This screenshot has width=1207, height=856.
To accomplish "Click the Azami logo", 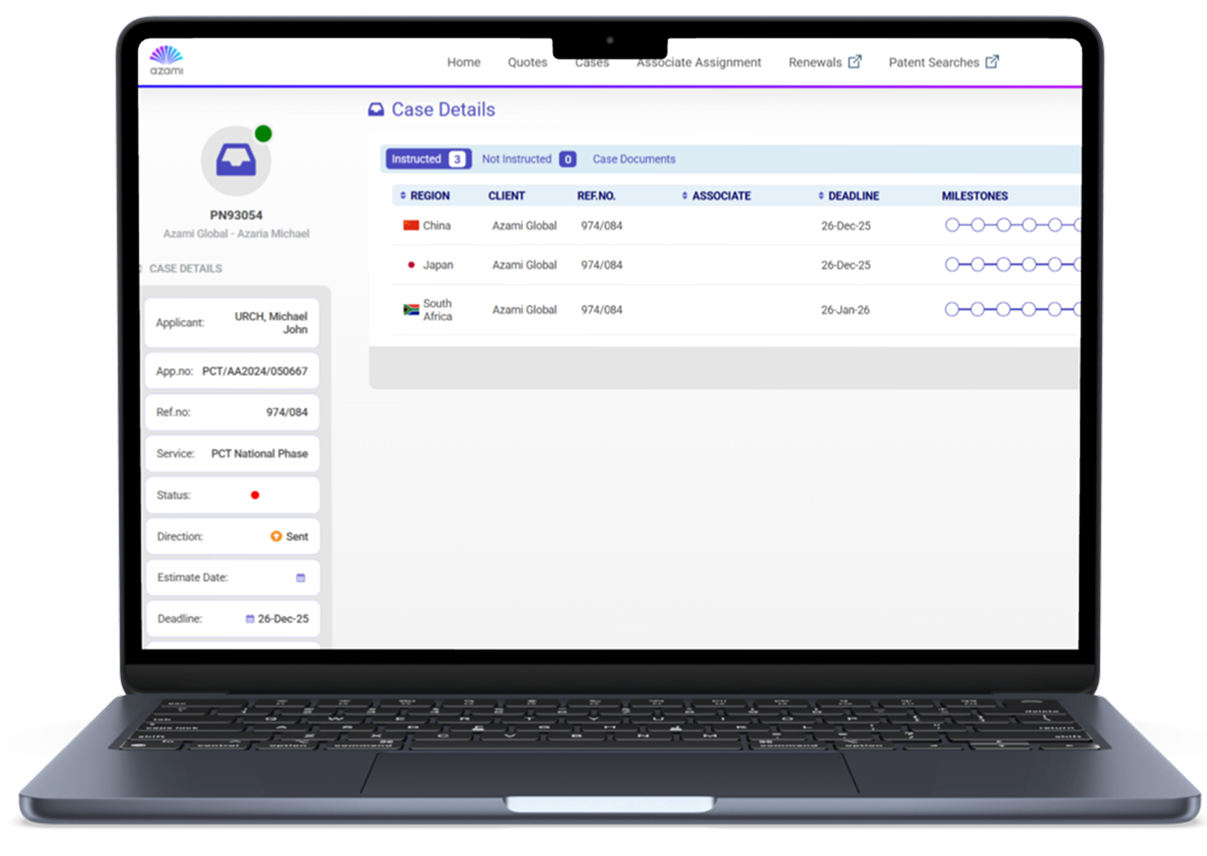I will [166, 60].
